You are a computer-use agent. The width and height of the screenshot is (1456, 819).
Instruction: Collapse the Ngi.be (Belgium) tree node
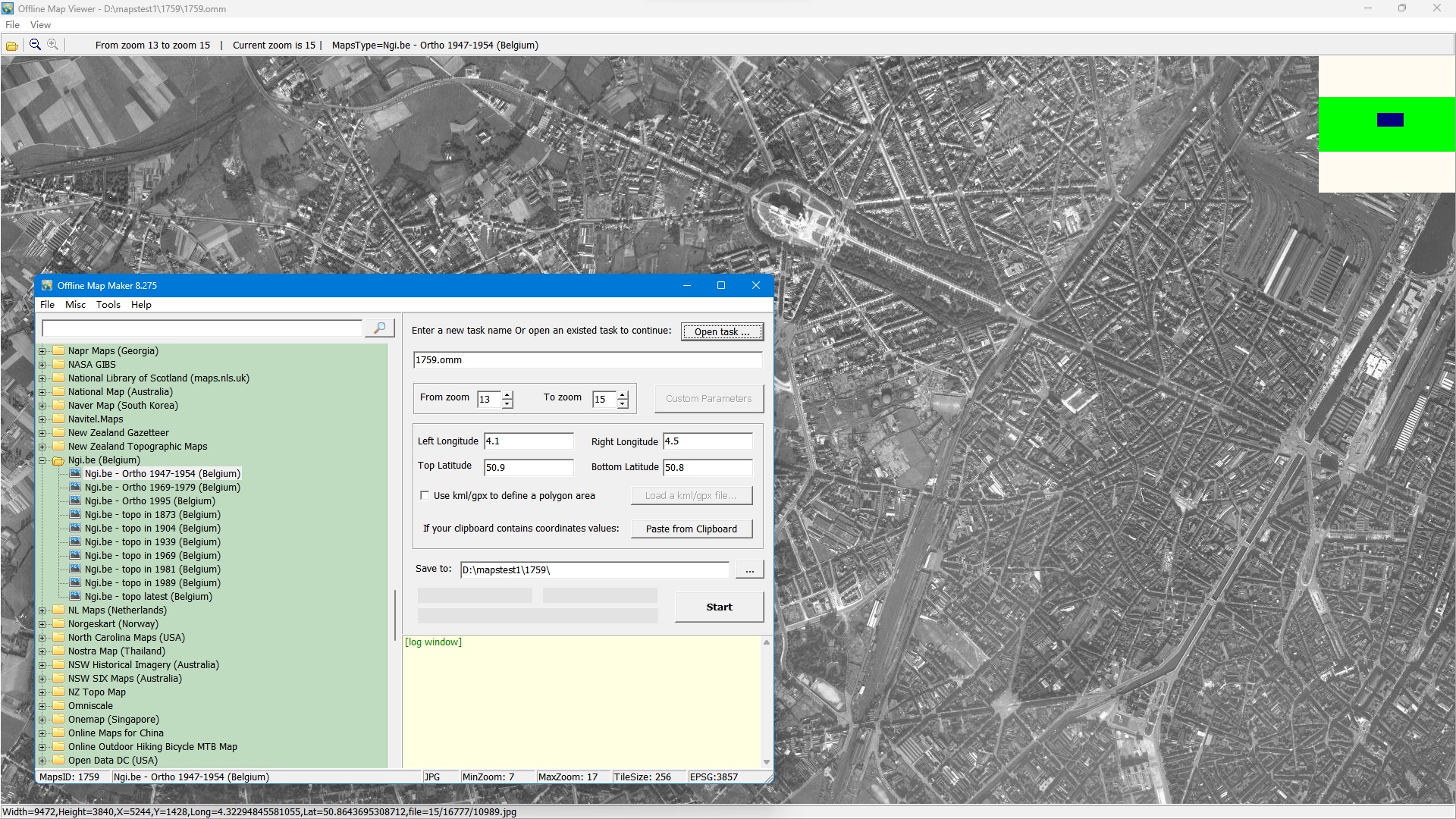coord(42,460)
